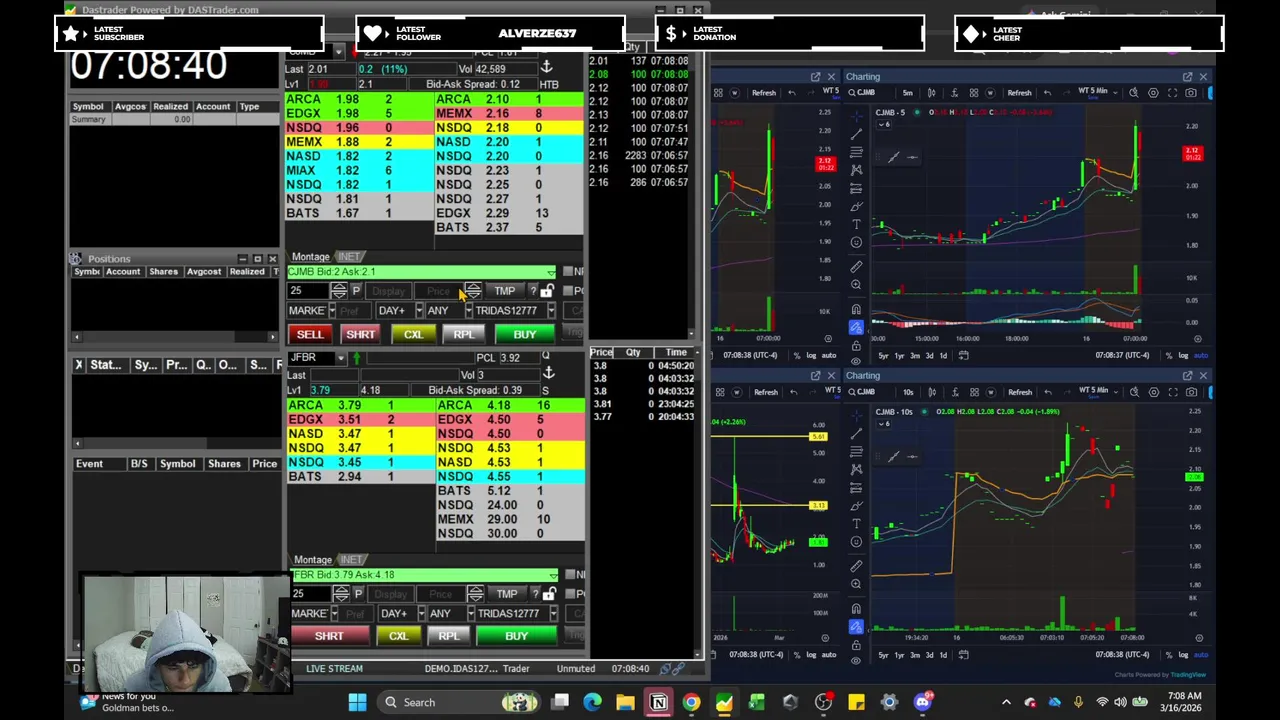Open Discord from the taskbar
1280x720 pixels.
coord(922,702)
